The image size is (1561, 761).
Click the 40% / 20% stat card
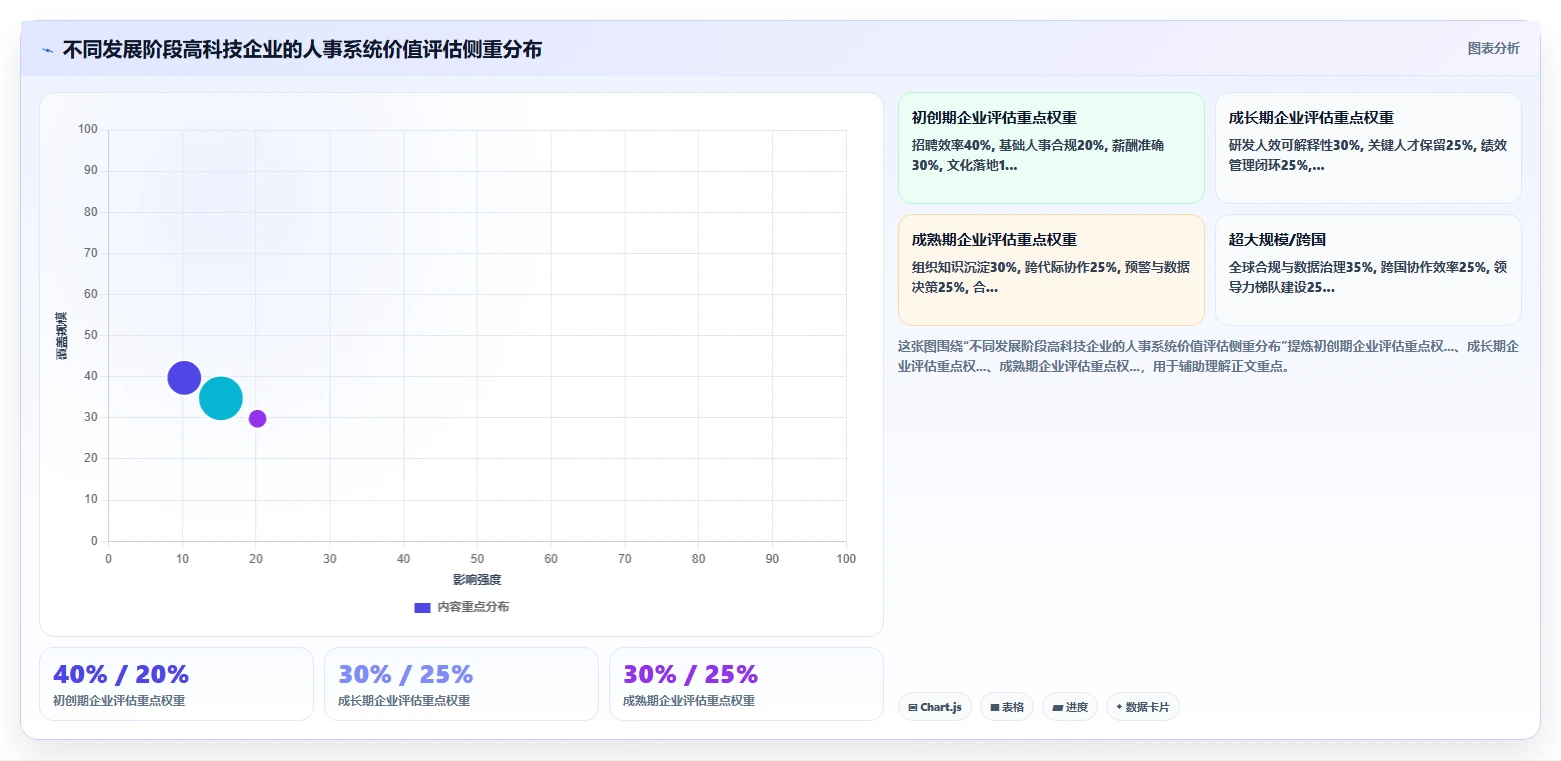pyautogui.click(x=176, y=684)
